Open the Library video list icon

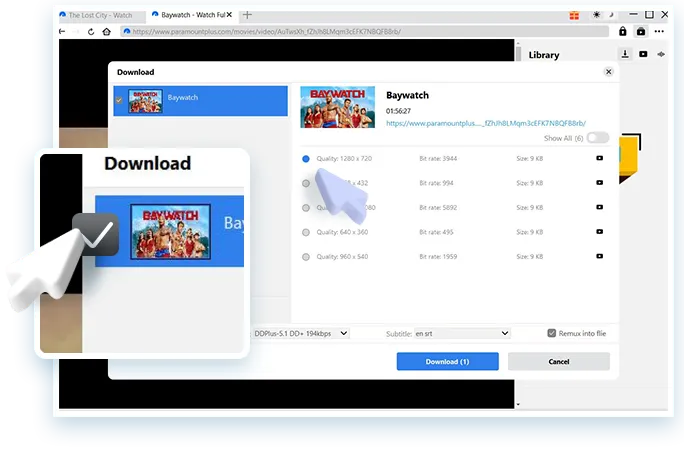pyautogui.click(x=643, y=54)
